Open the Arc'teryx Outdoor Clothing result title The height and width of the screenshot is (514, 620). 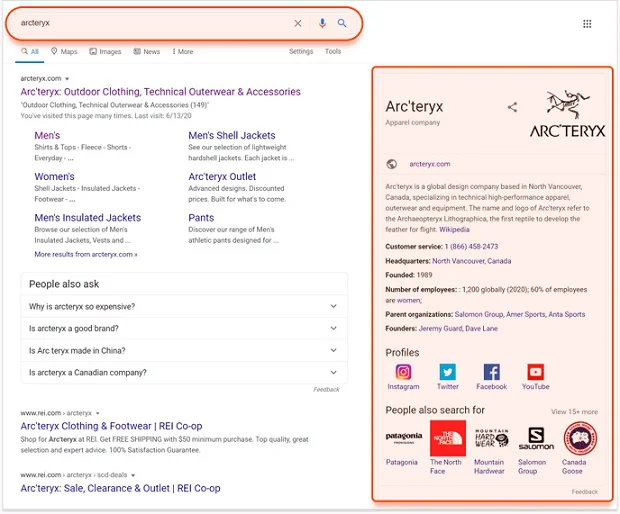click(161, 92)
